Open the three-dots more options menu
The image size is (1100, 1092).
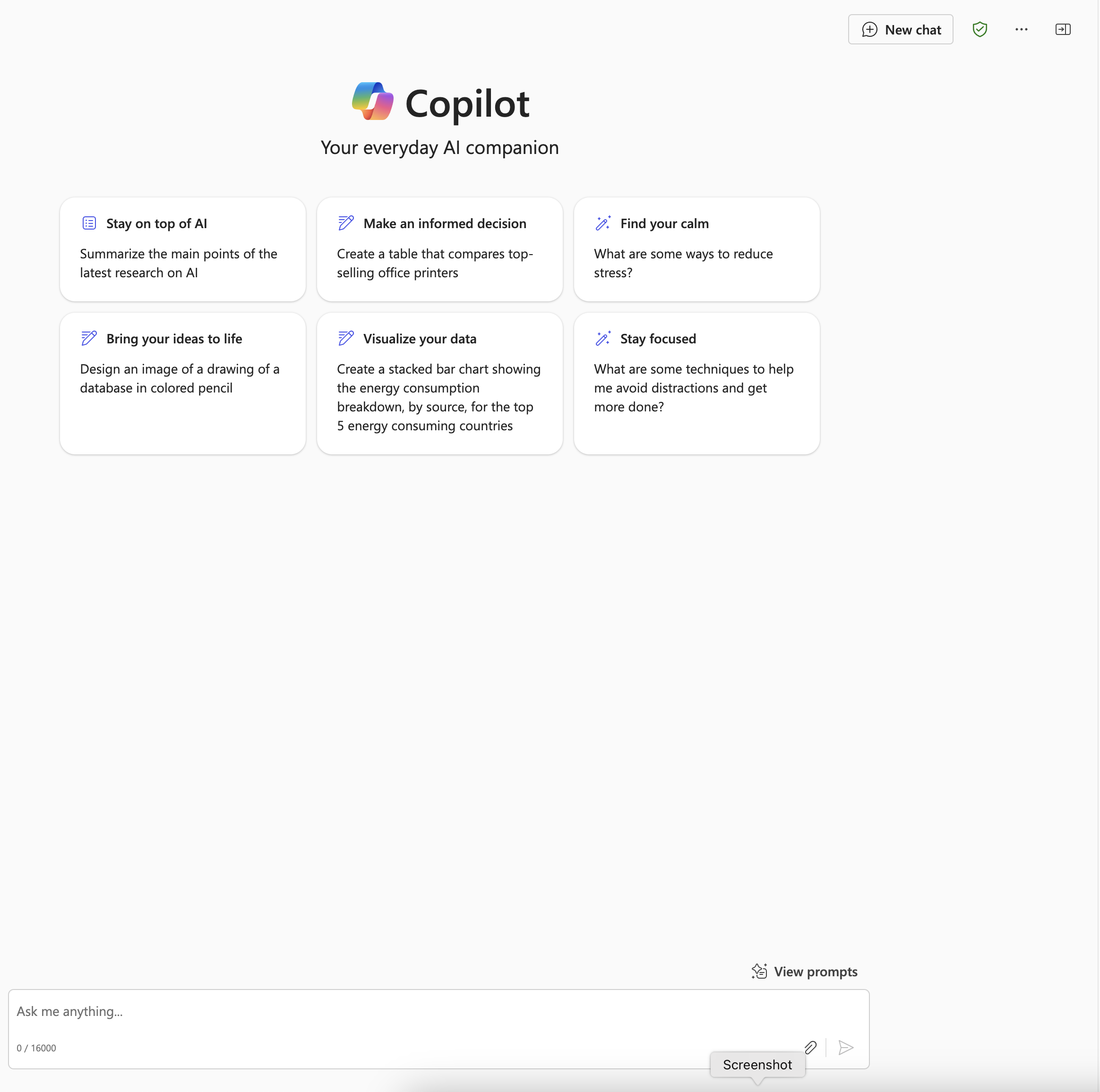click(1021, 30)
